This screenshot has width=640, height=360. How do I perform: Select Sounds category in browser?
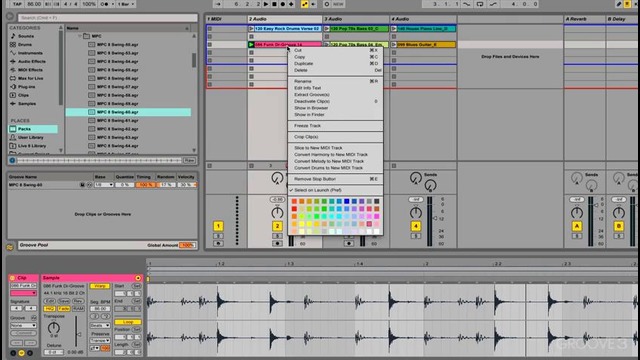point(25,36)
